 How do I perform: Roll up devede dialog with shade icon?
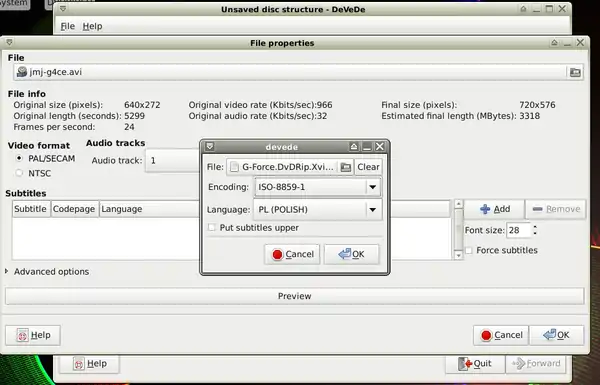tap(354, 147)
